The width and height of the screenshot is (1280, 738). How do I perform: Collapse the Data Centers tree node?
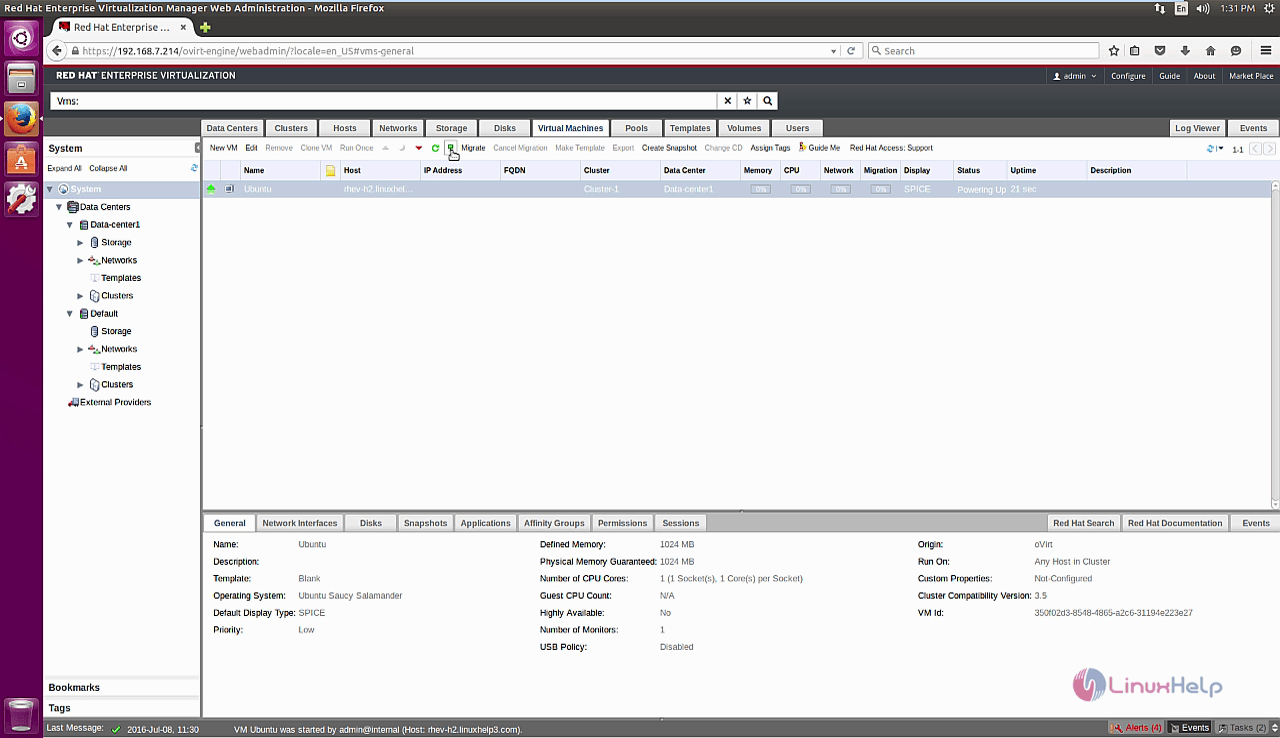point(59,207)
